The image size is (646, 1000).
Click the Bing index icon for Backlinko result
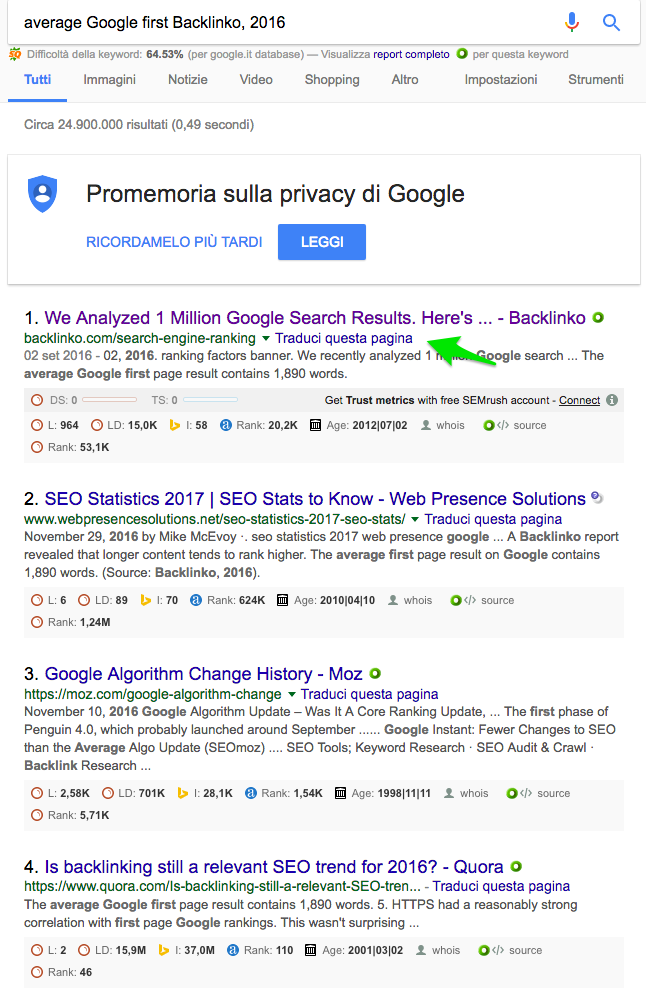tap(174, 425)
